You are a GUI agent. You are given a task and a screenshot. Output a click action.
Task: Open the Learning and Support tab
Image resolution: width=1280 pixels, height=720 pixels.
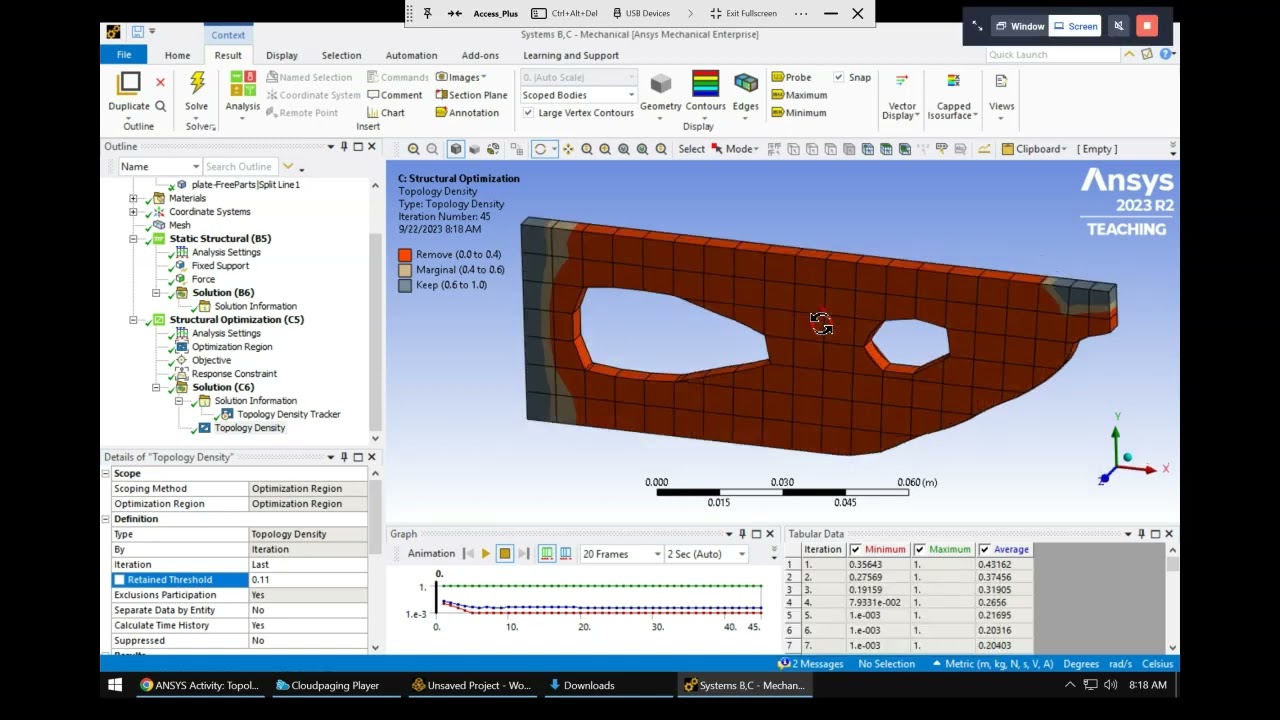[x=570, y=56]
